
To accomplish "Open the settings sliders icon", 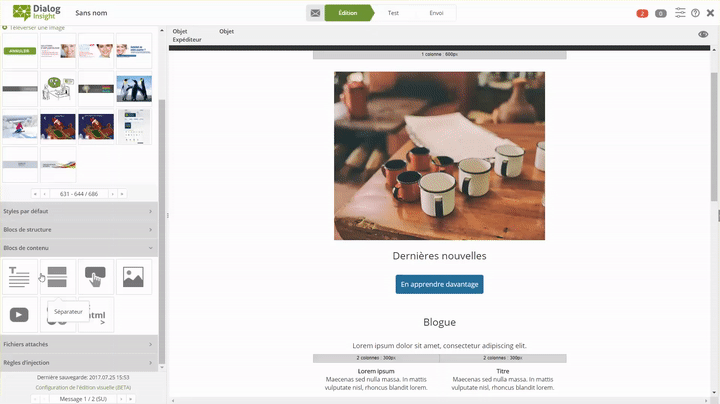I will pos(680,13).
